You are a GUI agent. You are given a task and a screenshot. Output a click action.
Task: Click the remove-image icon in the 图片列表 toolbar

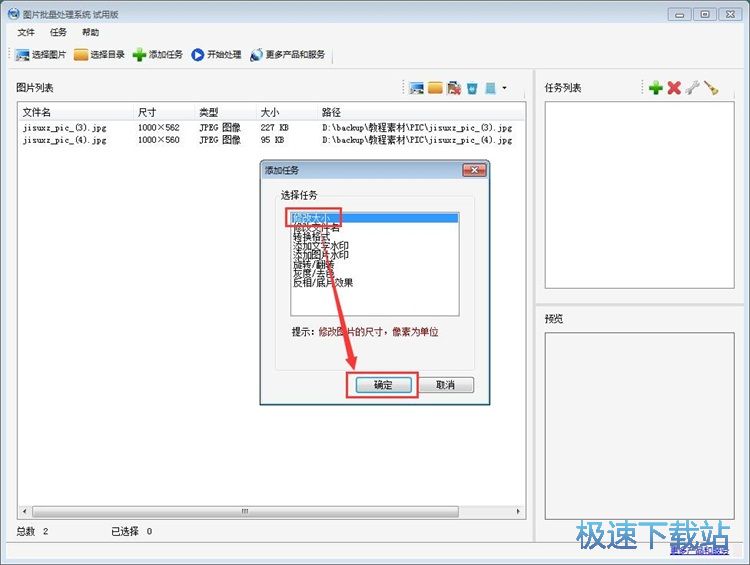pos(453,88)
